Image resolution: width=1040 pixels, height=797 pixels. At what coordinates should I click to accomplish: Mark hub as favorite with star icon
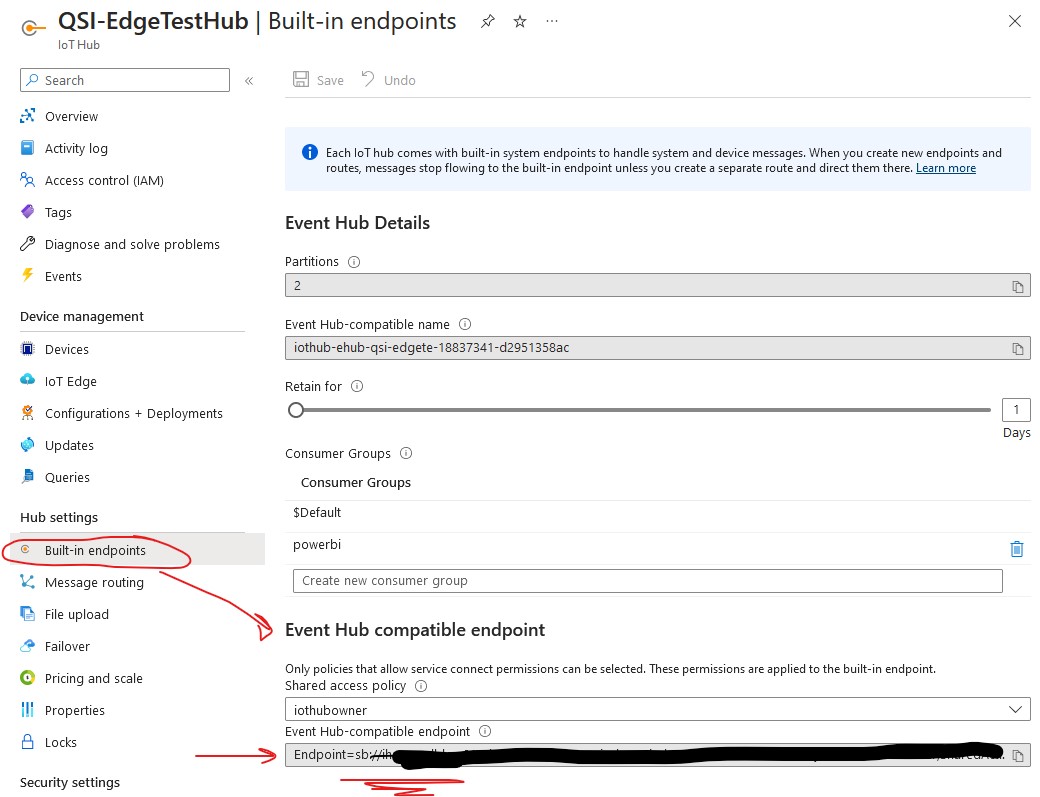point(520,21)
